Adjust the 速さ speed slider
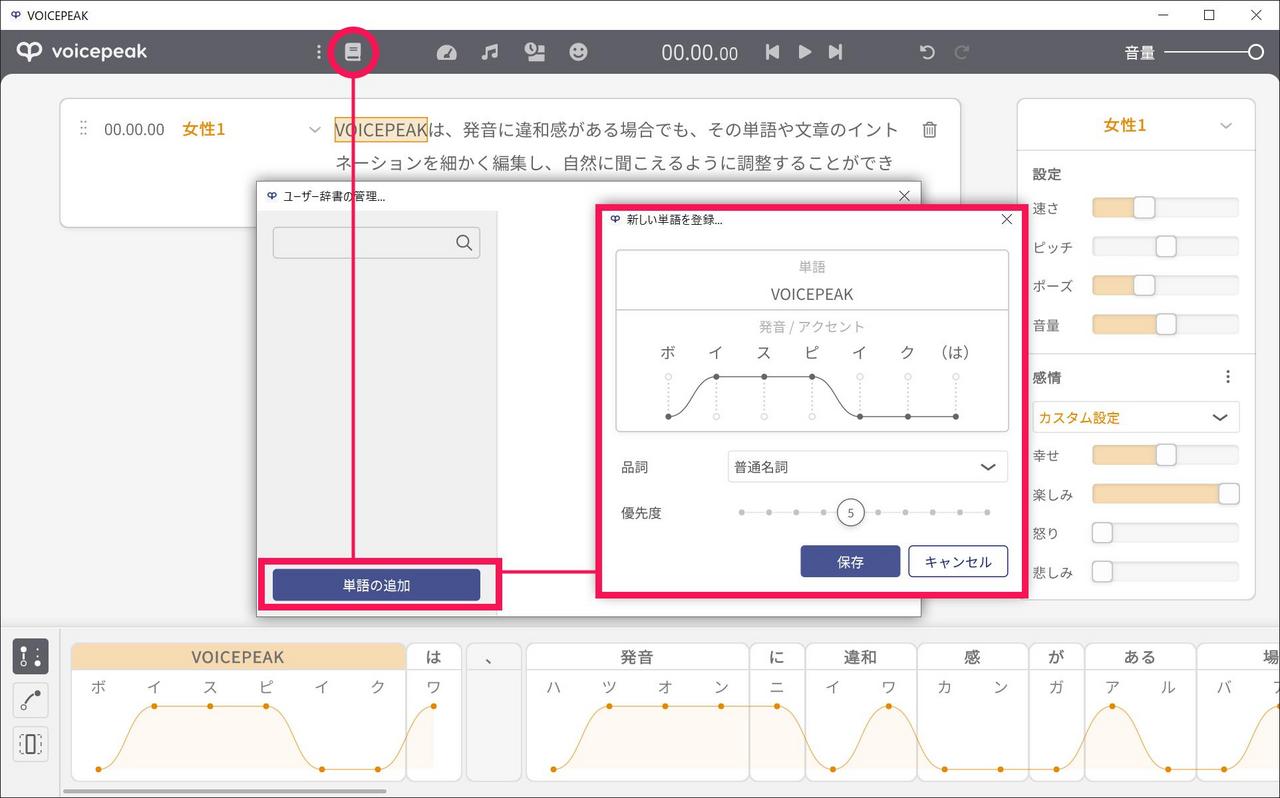 (x=1165, y=208)
